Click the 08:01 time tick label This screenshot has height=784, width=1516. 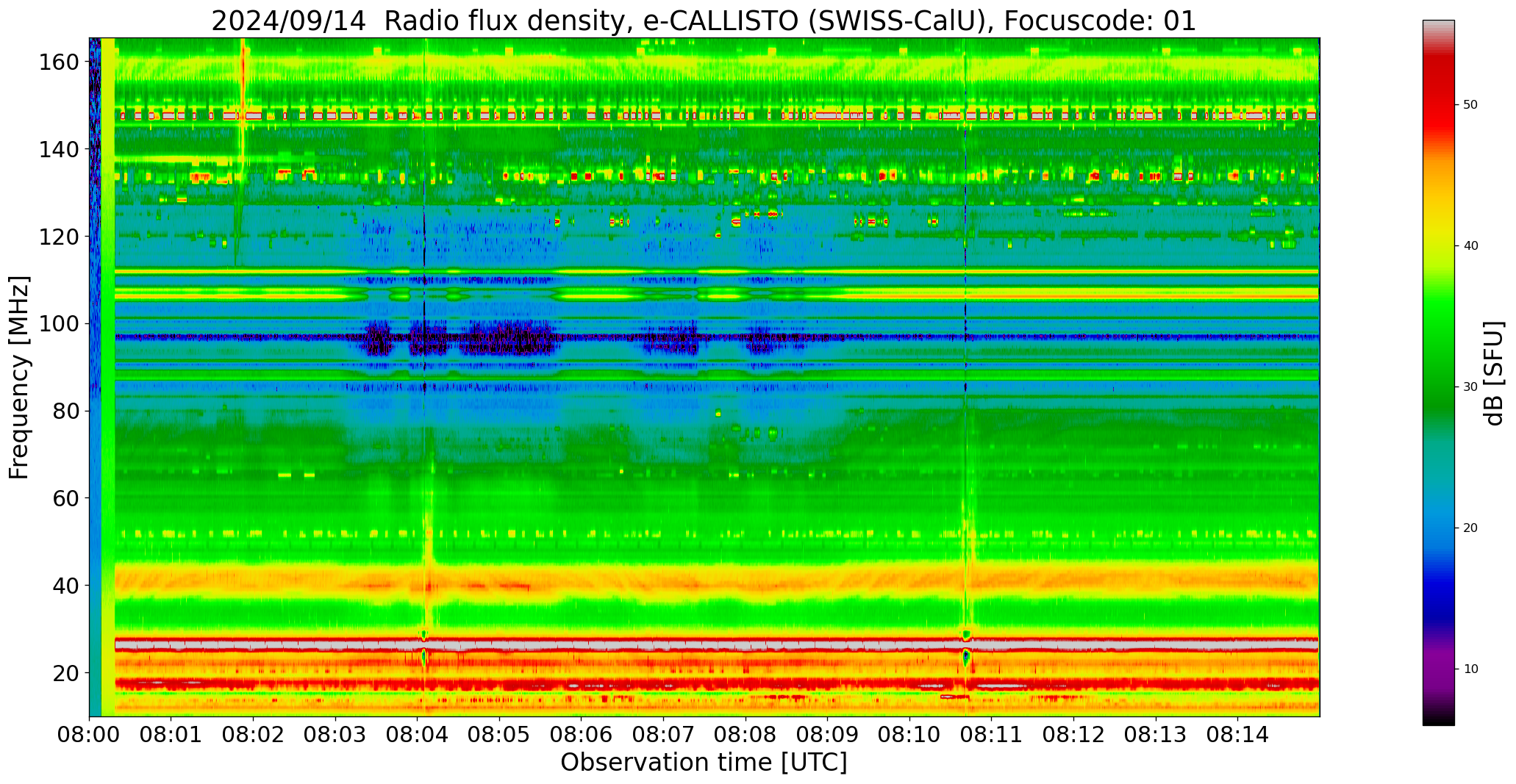click(171, 735)
